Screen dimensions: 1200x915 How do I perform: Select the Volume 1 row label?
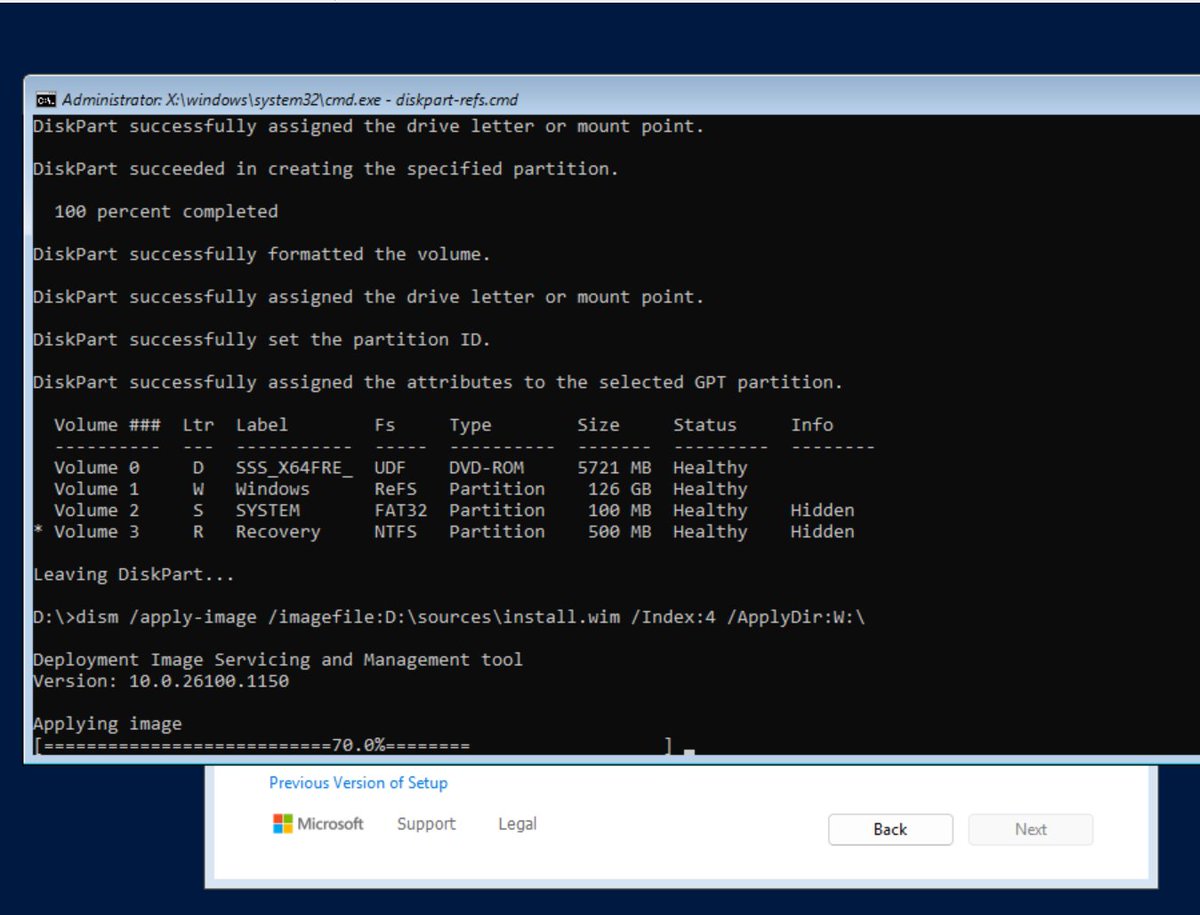pos(97,489)
